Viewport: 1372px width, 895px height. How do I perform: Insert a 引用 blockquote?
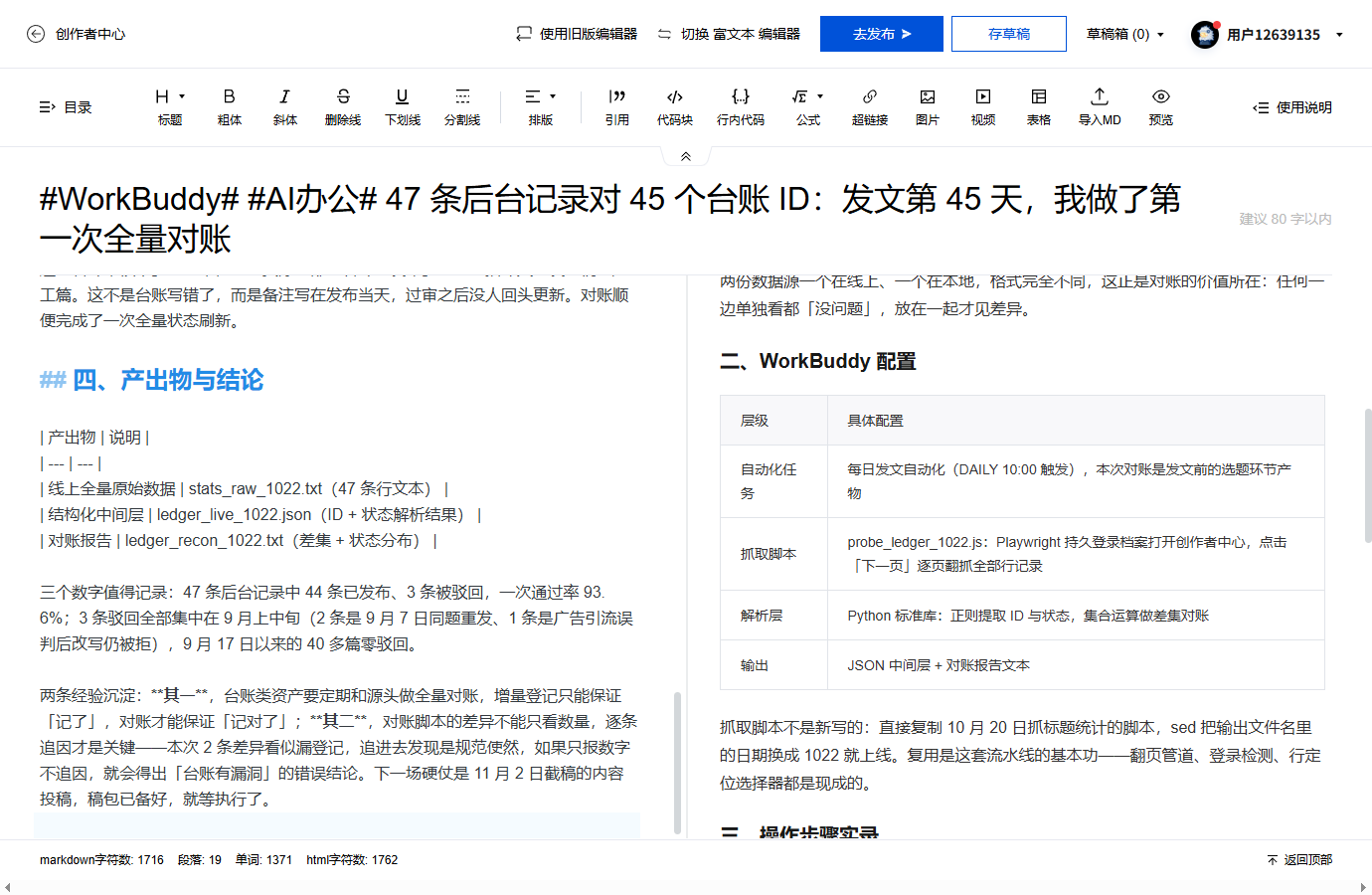pyautogui.click(x=617, y=106)
